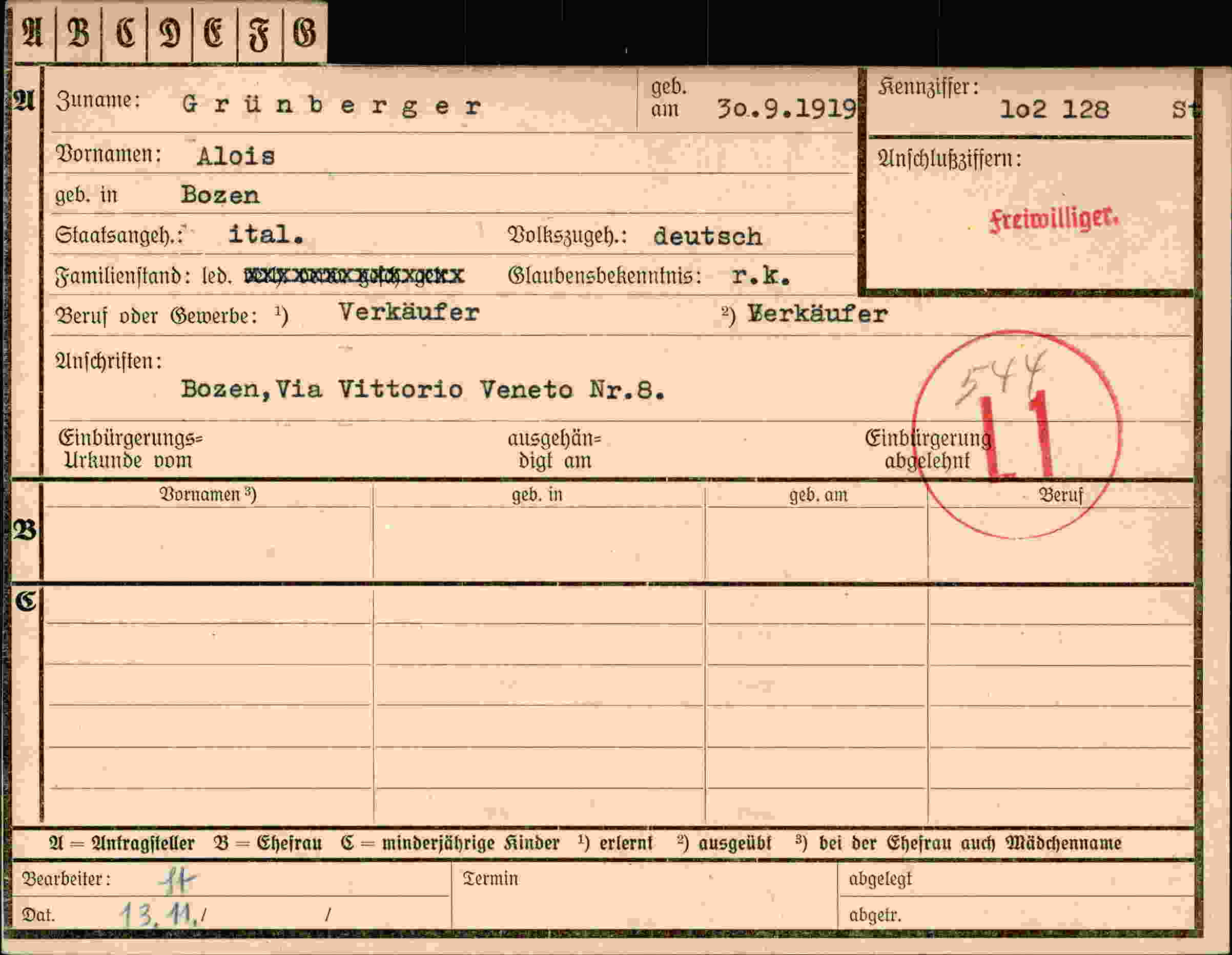Click the section B margin letter

(x=26, y=530)
